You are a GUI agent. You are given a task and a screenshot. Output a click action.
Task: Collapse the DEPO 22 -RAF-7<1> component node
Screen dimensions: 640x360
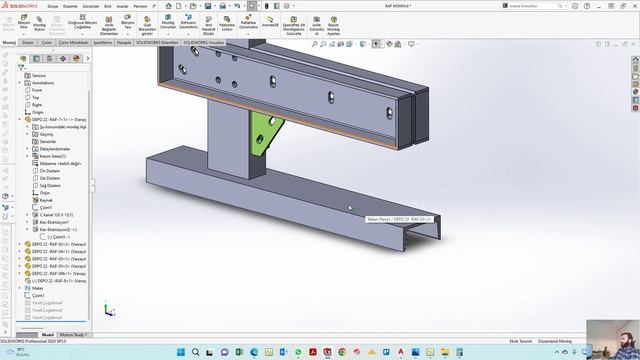[20, 120]
